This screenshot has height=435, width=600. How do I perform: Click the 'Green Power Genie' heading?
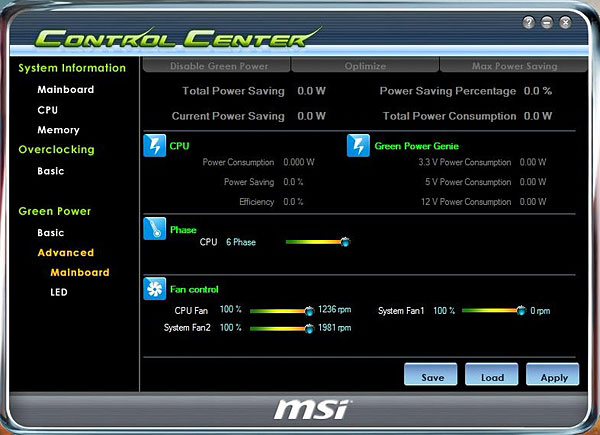click(x=416, y=146)
